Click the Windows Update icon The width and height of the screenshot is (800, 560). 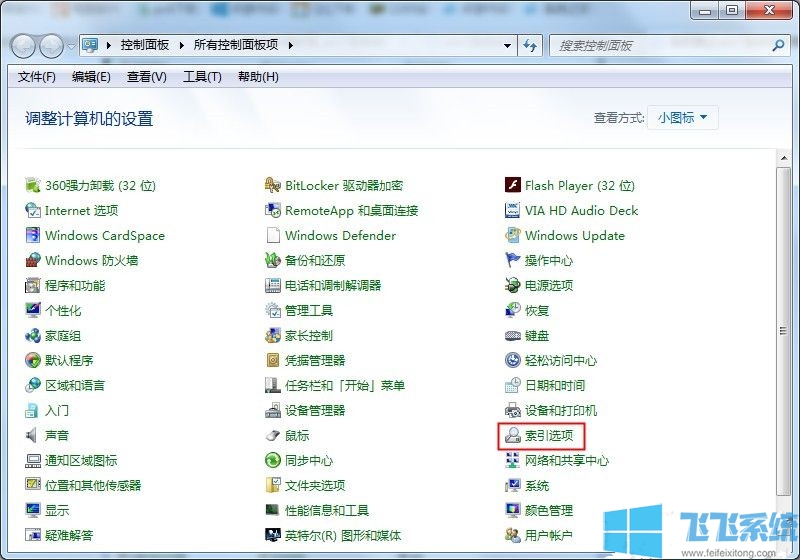pos(513,235)
